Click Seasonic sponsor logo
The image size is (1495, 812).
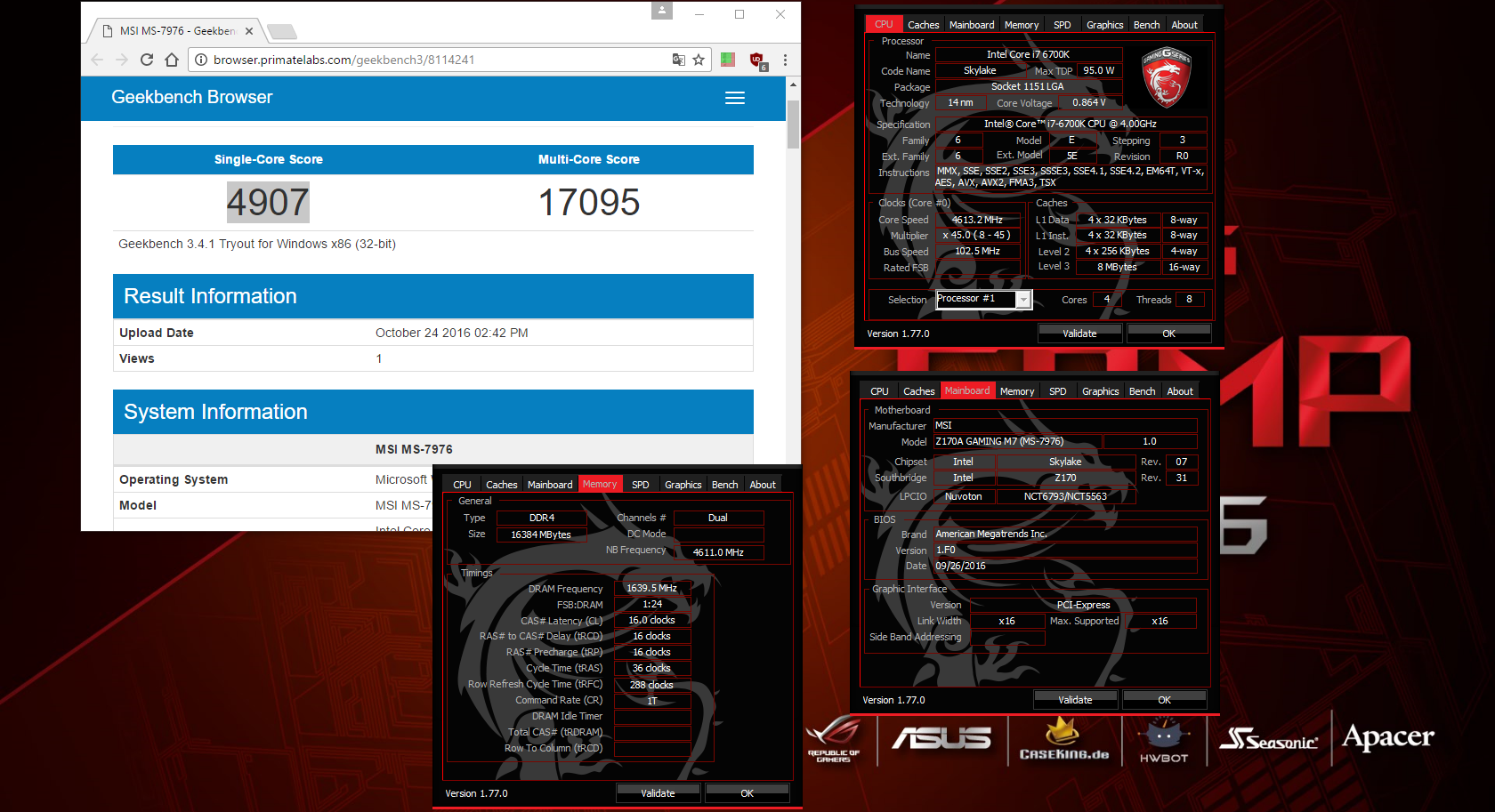click(x=1269, y=739)
